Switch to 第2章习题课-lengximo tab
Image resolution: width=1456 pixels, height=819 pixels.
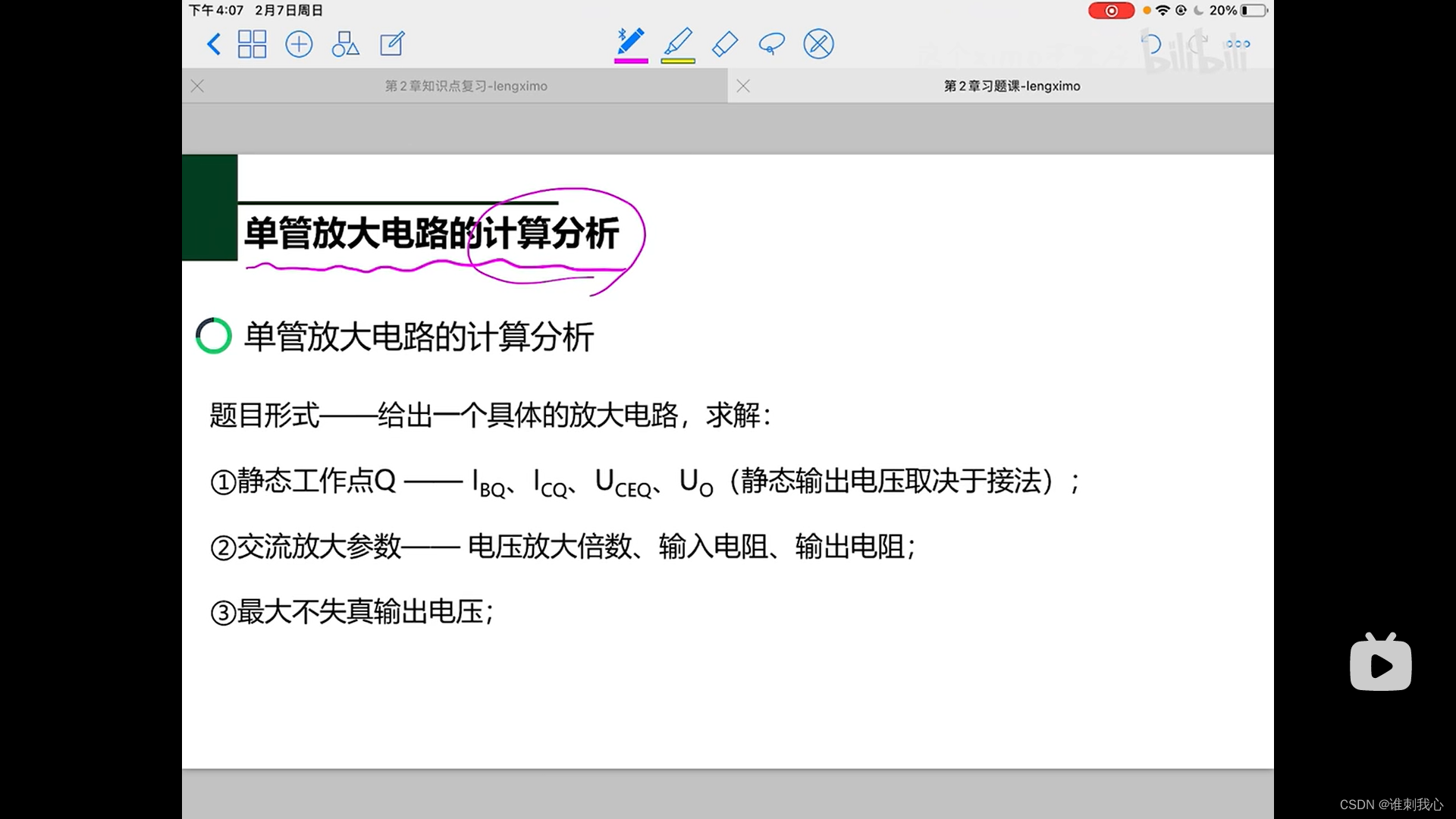click(x=1012, y=86)
